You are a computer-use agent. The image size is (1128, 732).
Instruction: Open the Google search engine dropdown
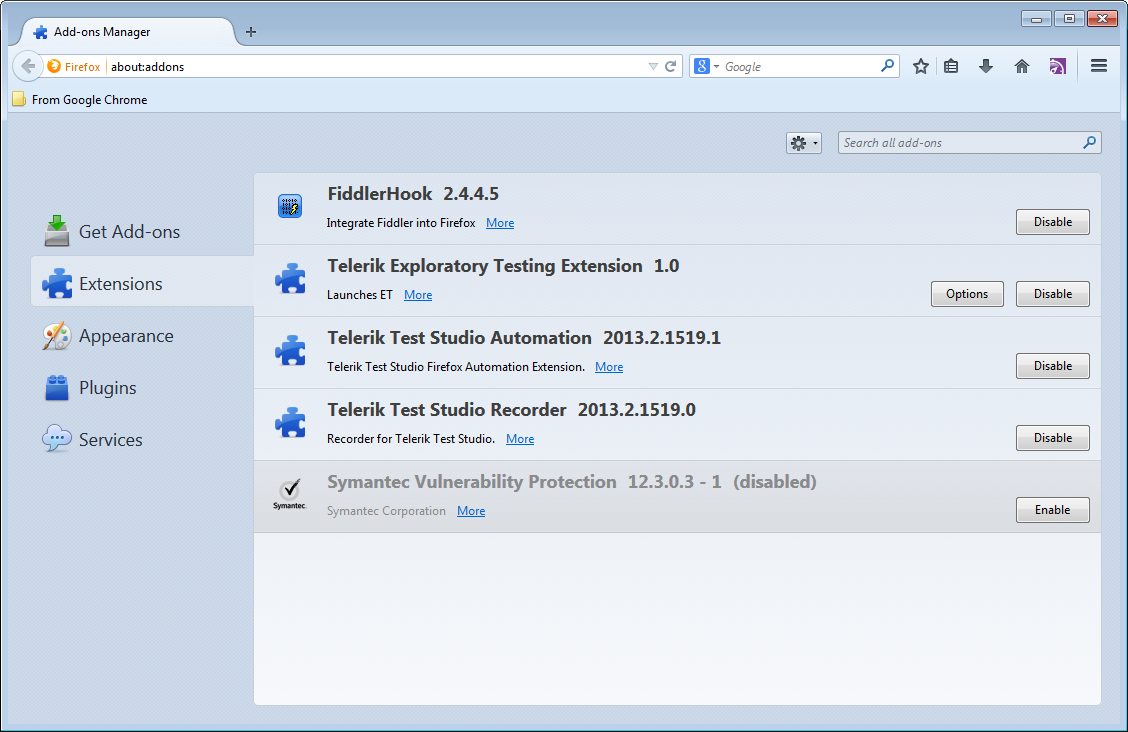pyautogui.click(x=707, y=66)
